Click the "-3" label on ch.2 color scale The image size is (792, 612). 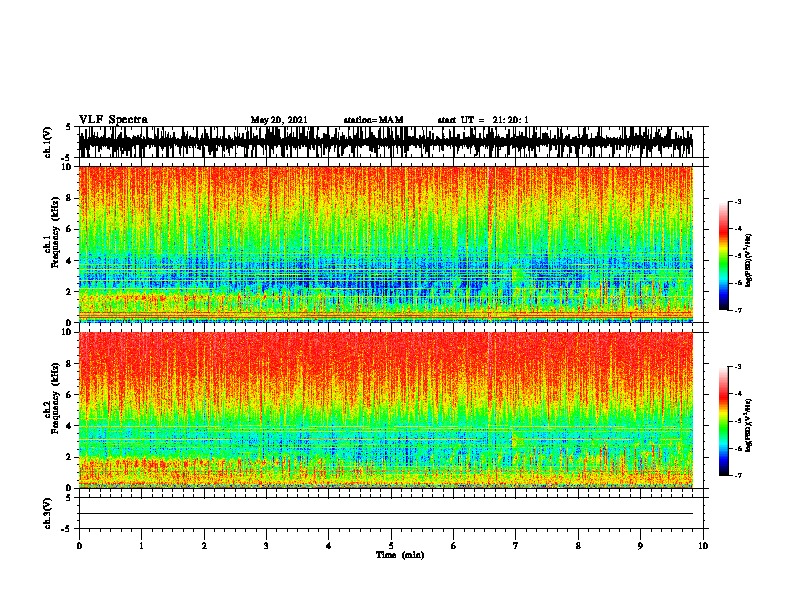737,367
